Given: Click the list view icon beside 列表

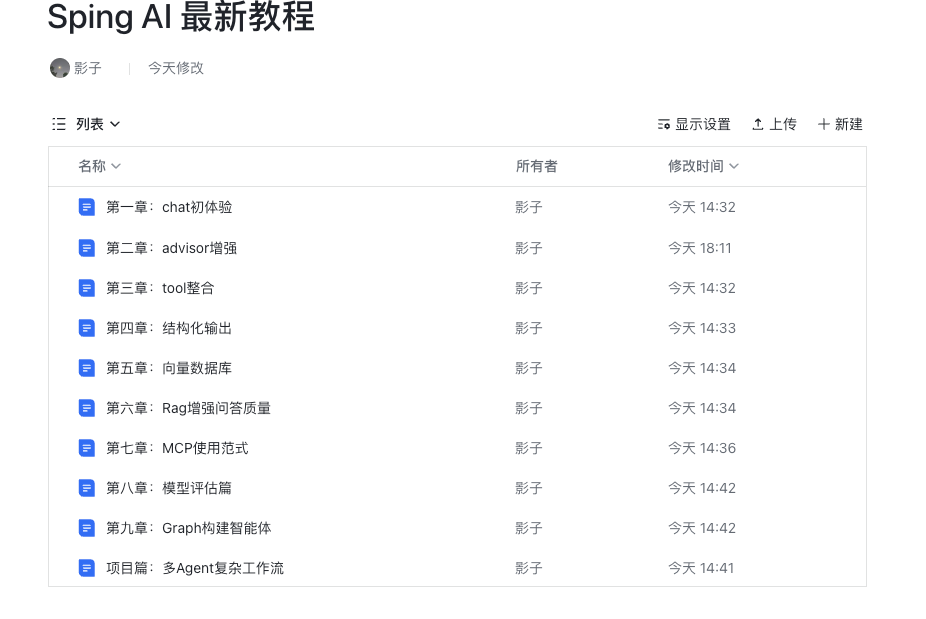Looking at the screenshot, I should tap(59, 124).
